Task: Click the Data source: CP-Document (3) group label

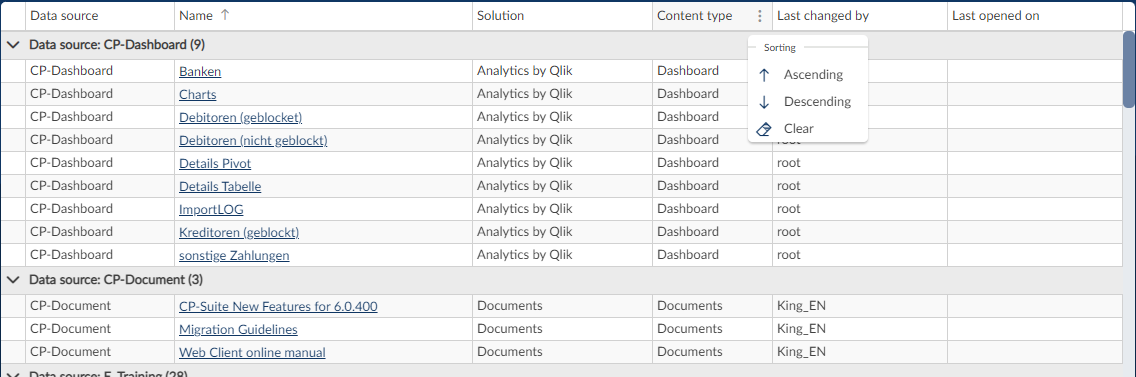Action: pos(117,279)
